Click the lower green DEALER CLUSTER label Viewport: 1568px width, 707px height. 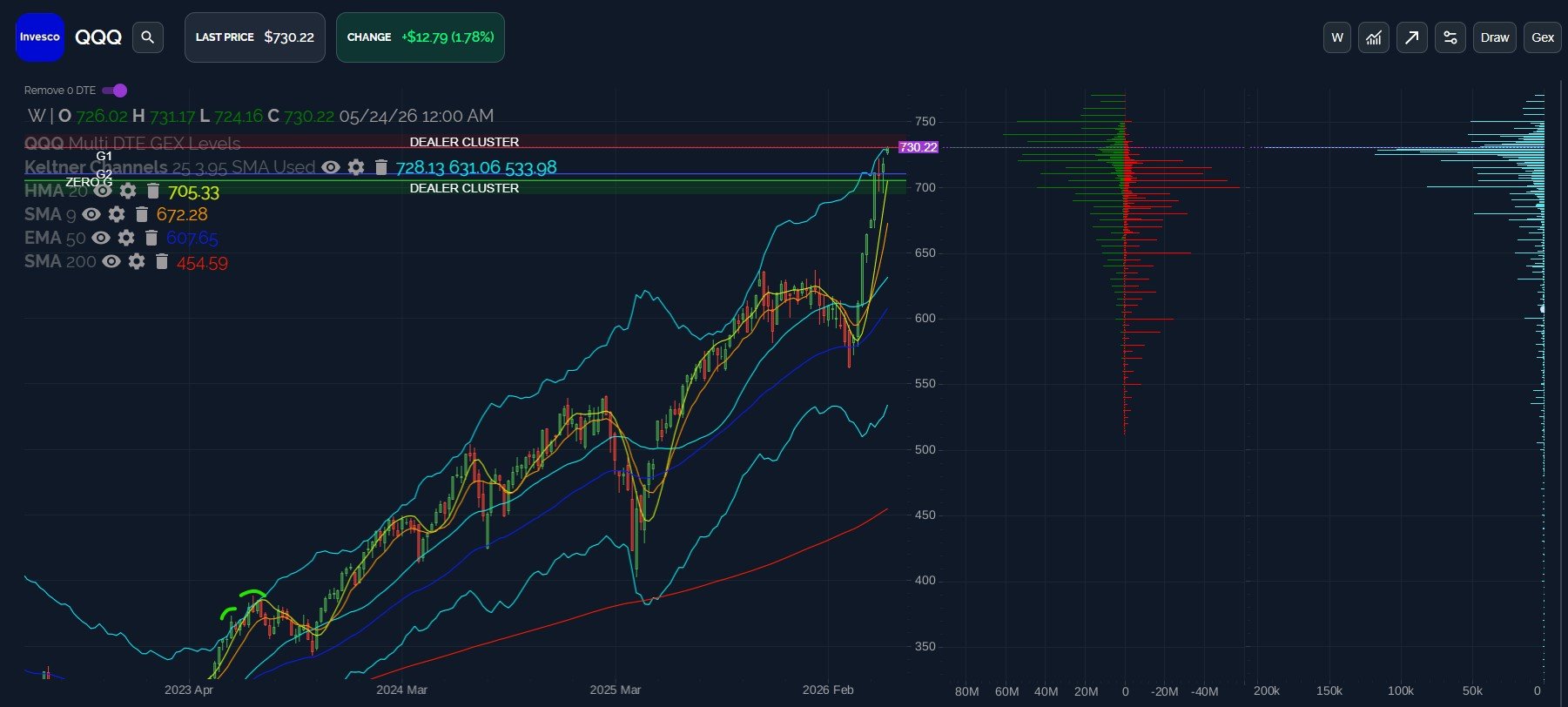[464, 188]
